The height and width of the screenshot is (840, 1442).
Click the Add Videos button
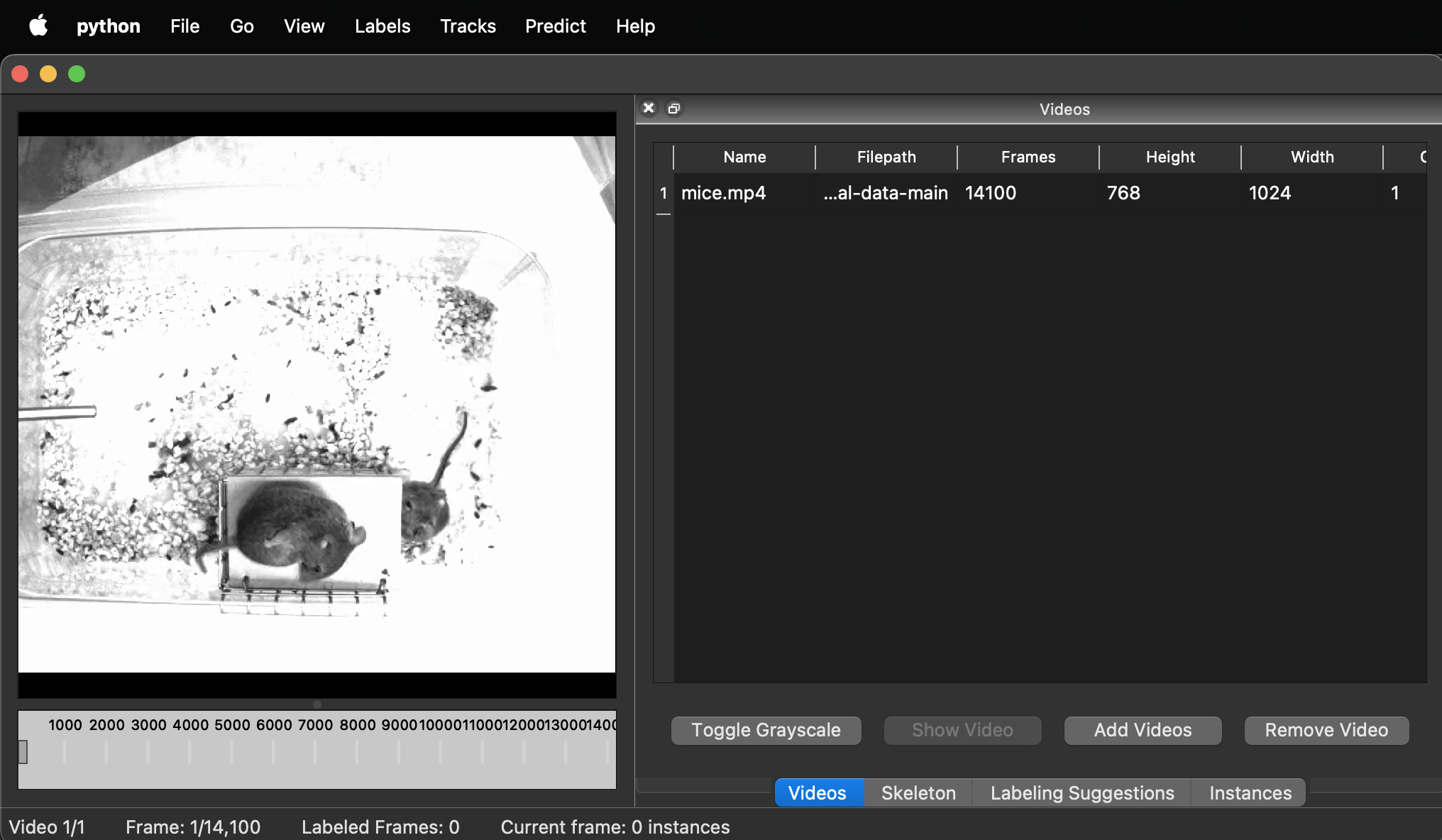coord(1142,730)
